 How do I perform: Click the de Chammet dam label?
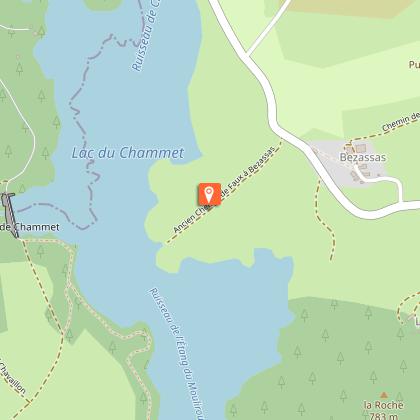click(30, 227)
